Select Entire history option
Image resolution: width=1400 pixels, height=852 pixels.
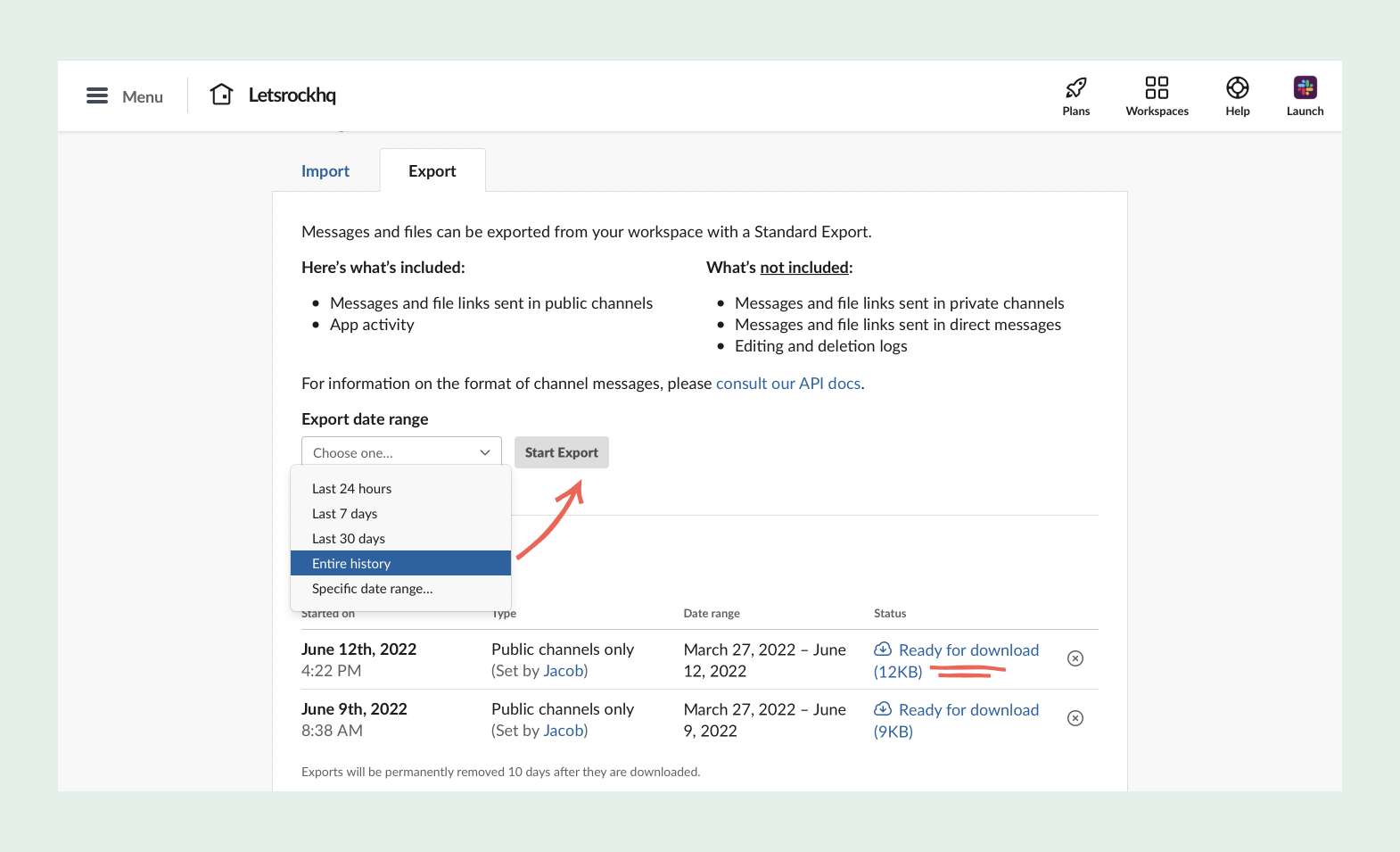(351, 564)
